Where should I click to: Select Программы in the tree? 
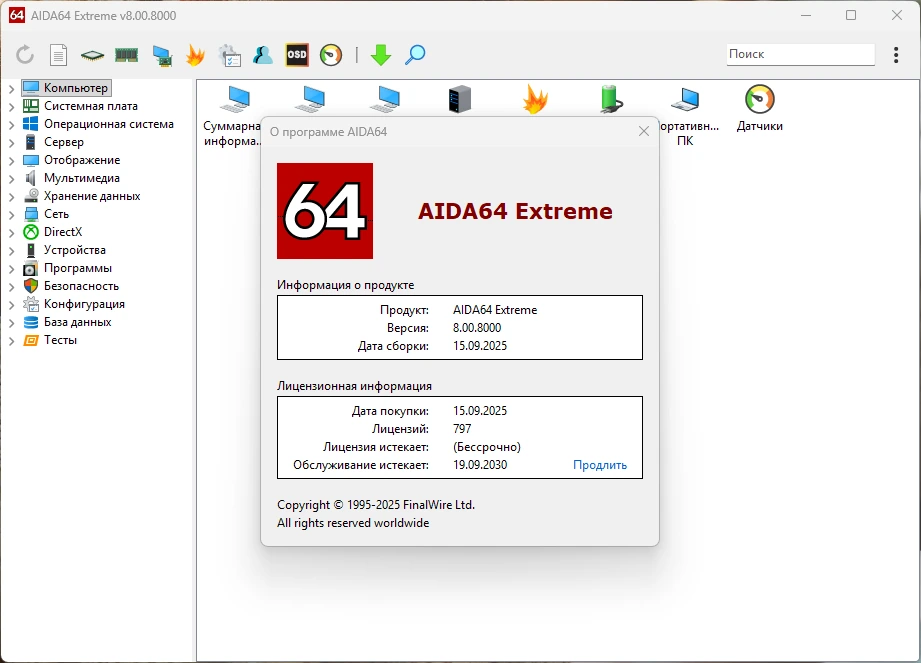click(x=67, y=268)
